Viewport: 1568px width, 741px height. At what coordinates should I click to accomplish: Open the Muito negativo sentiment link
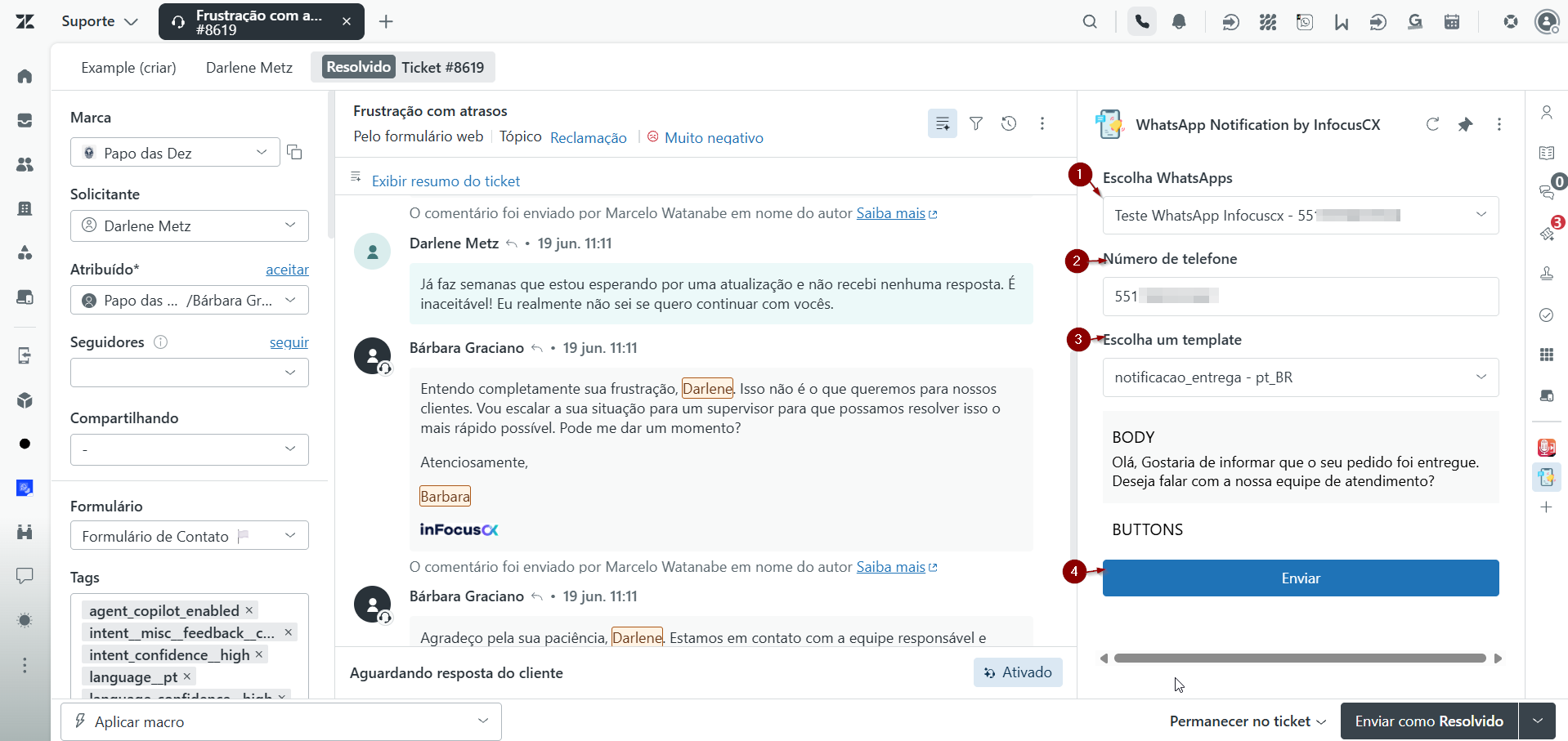[x=714, y=138]
